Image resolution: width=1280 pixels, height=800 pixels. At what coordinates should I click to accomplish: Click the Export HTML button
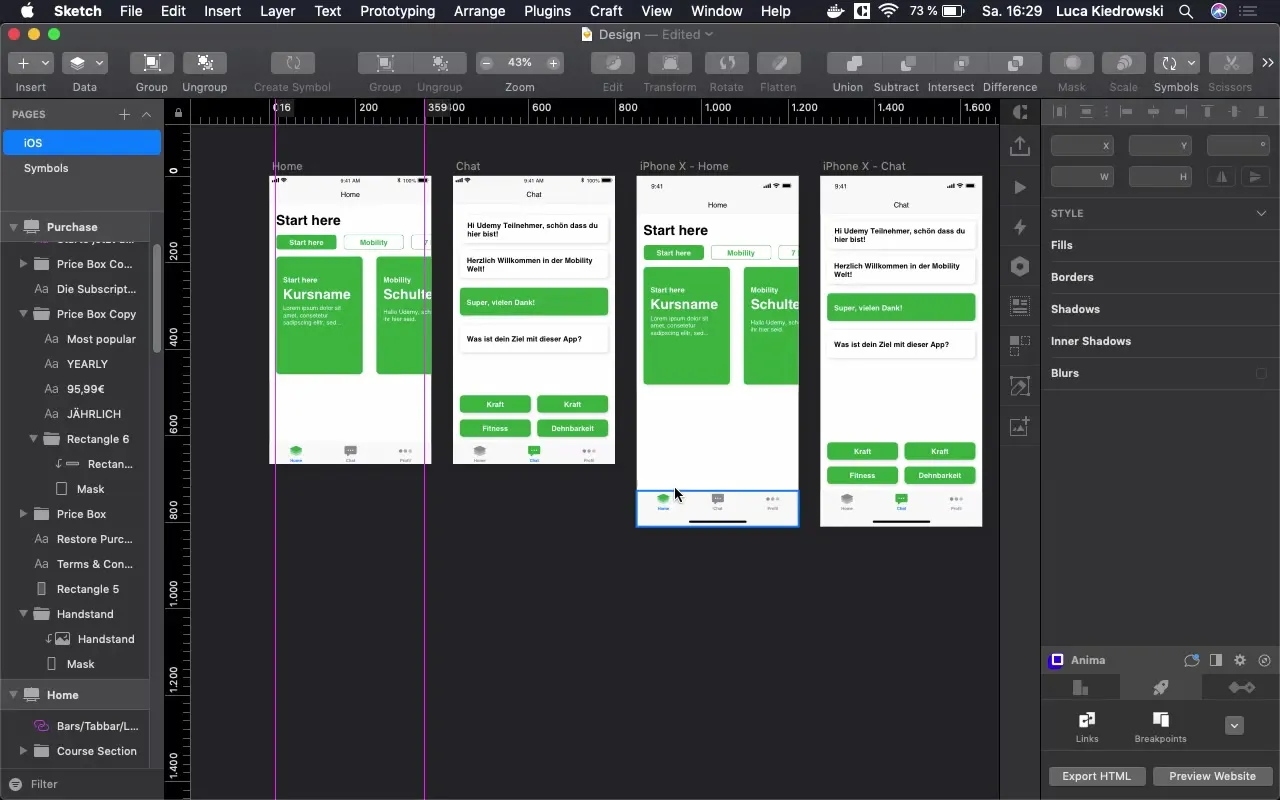click(x=1097, y=776)
